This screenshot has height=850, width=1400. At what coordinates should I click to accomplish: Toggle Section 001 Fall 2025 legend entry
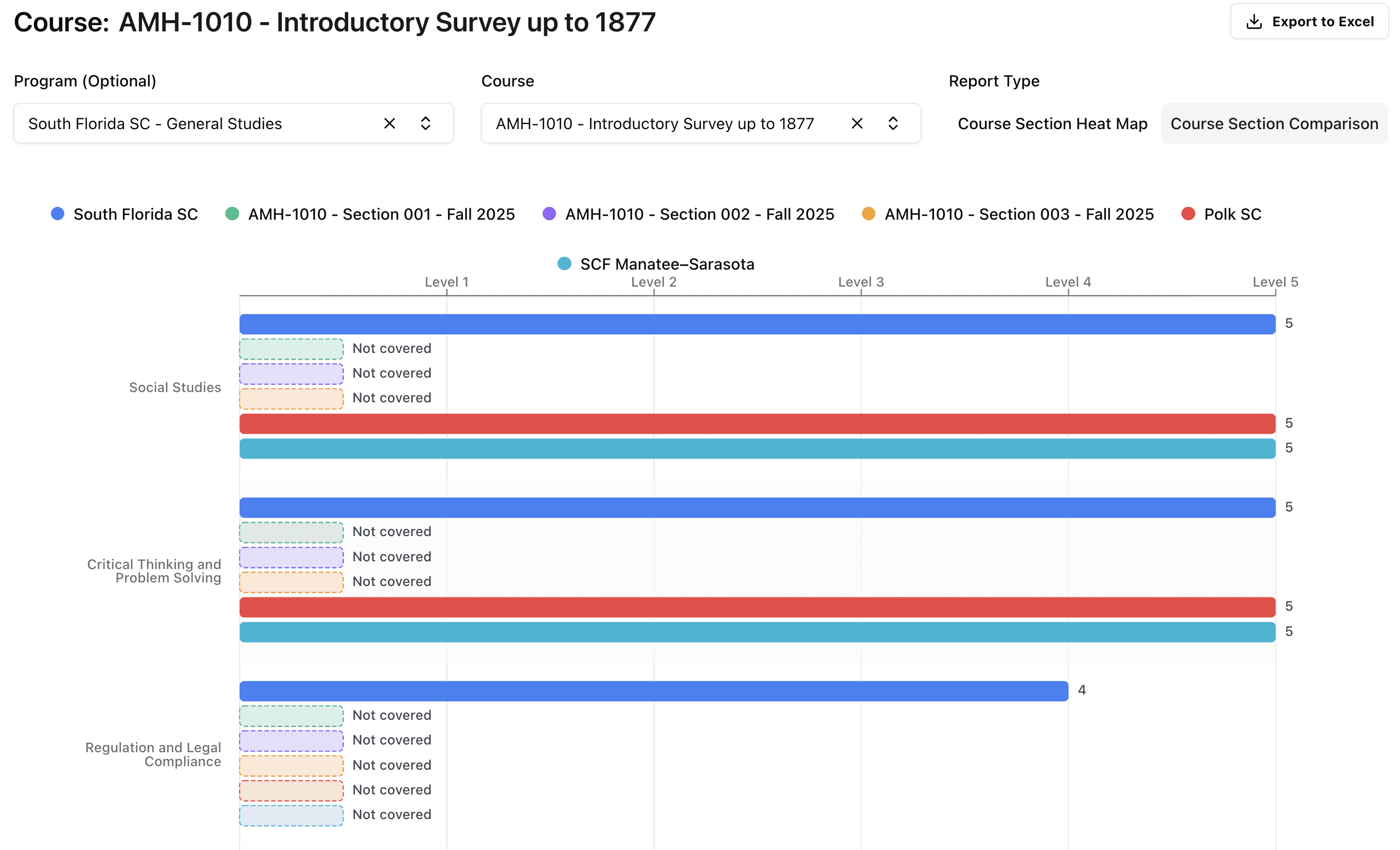[381, 214]
